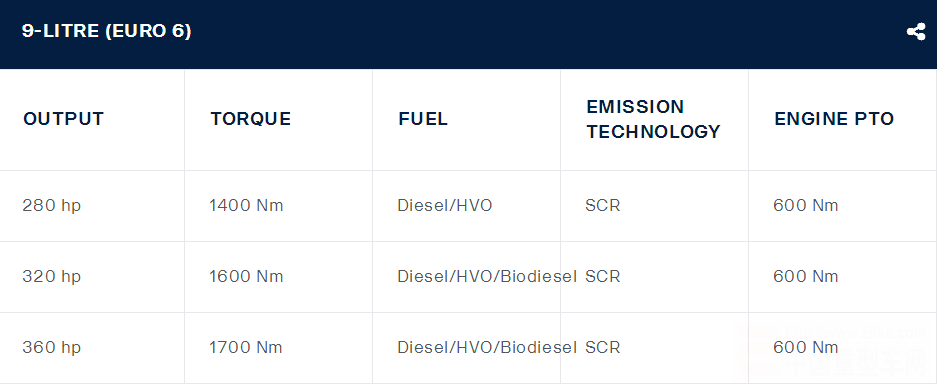Click the share icon in header
The image size is (937, 386).
(915, 32)
